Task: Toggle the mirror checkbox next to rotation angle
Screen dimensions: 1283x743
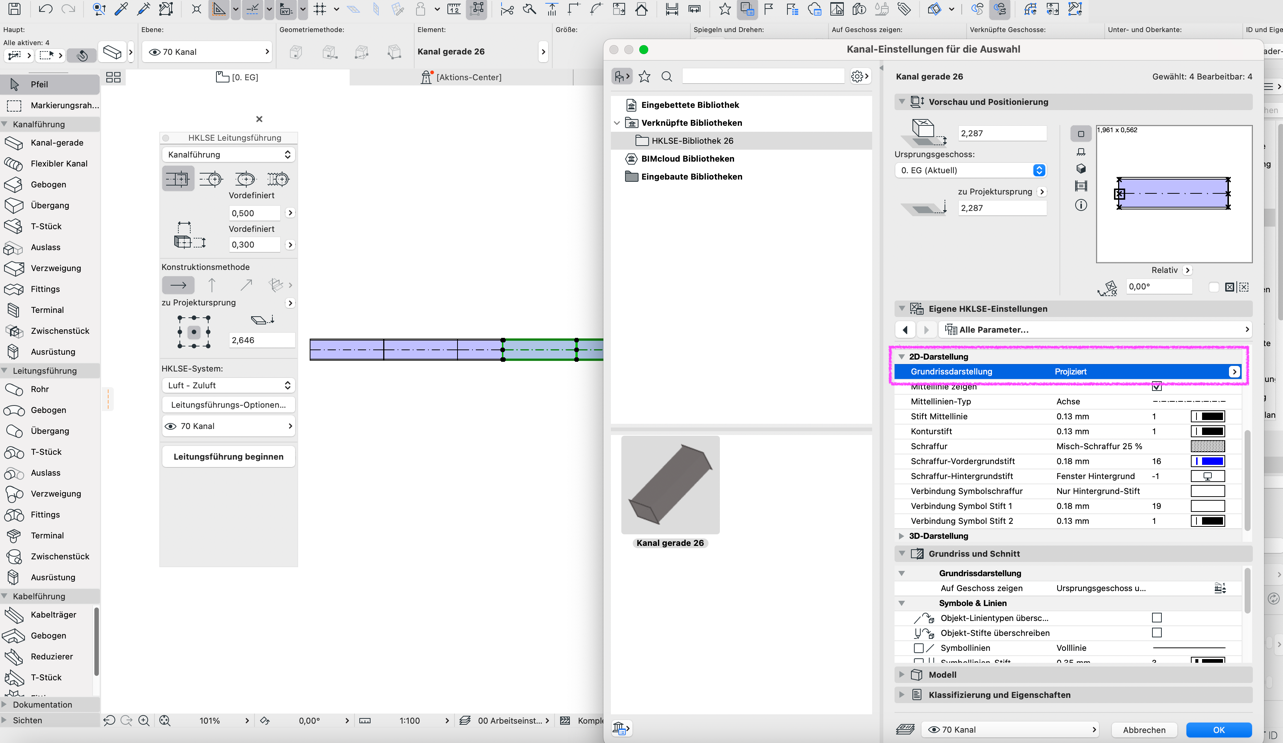Action: [1214, 287]
